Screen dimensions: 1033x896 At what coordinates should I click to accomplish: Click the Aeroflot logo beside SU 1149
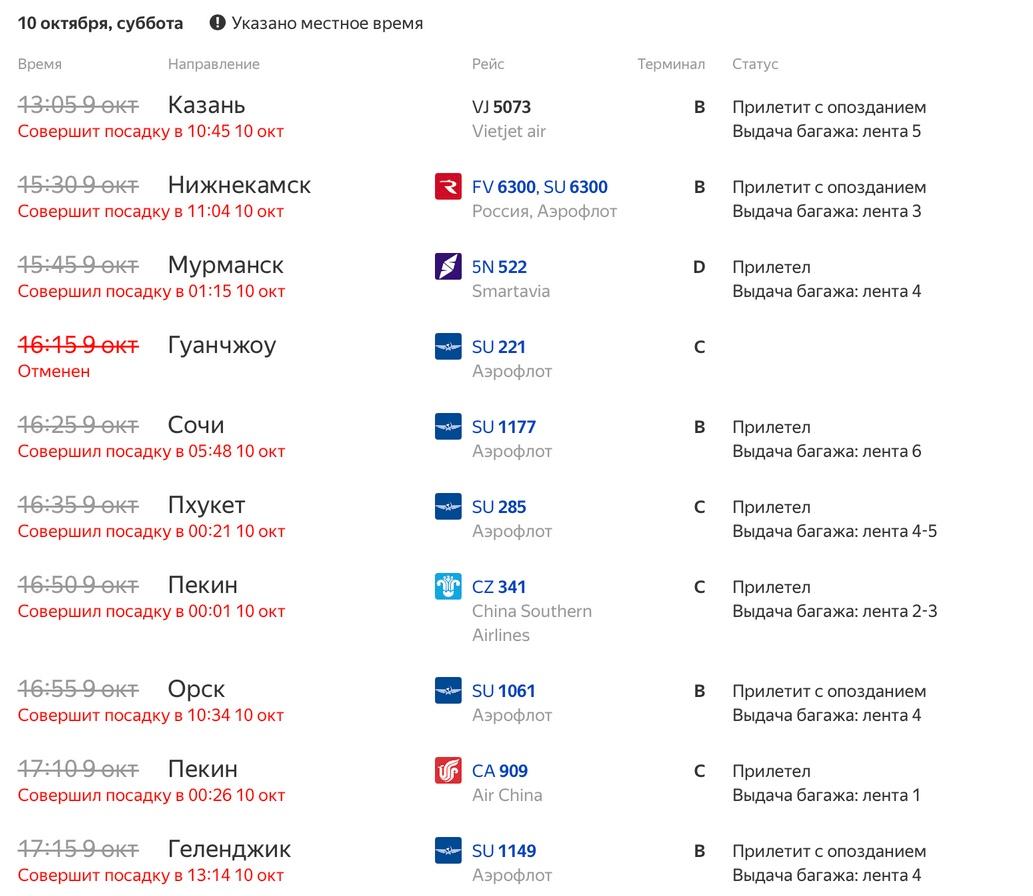(x=448, y=851)
